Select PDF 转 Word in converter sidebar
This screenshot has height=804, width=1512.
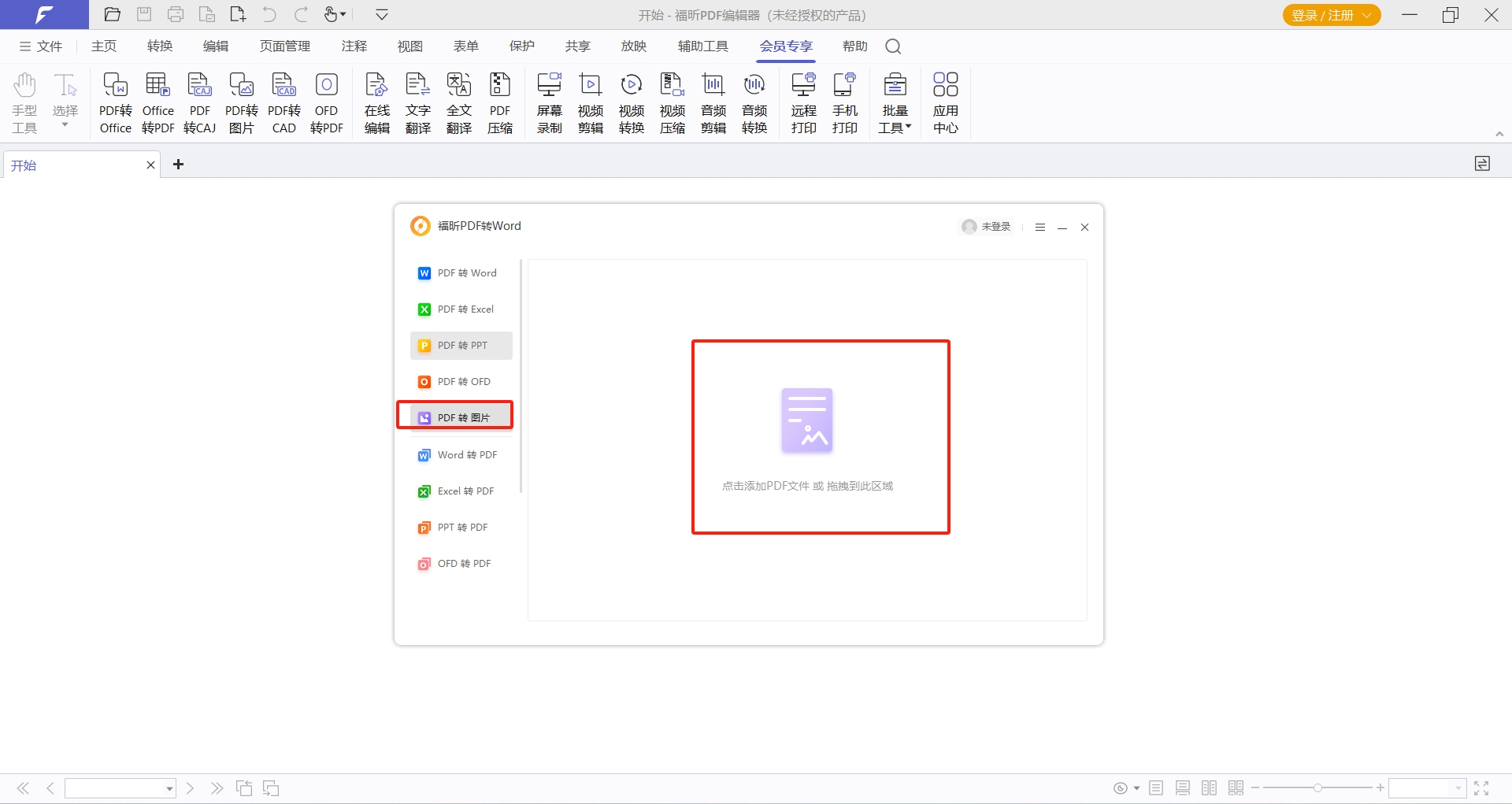tap(461, 273)
